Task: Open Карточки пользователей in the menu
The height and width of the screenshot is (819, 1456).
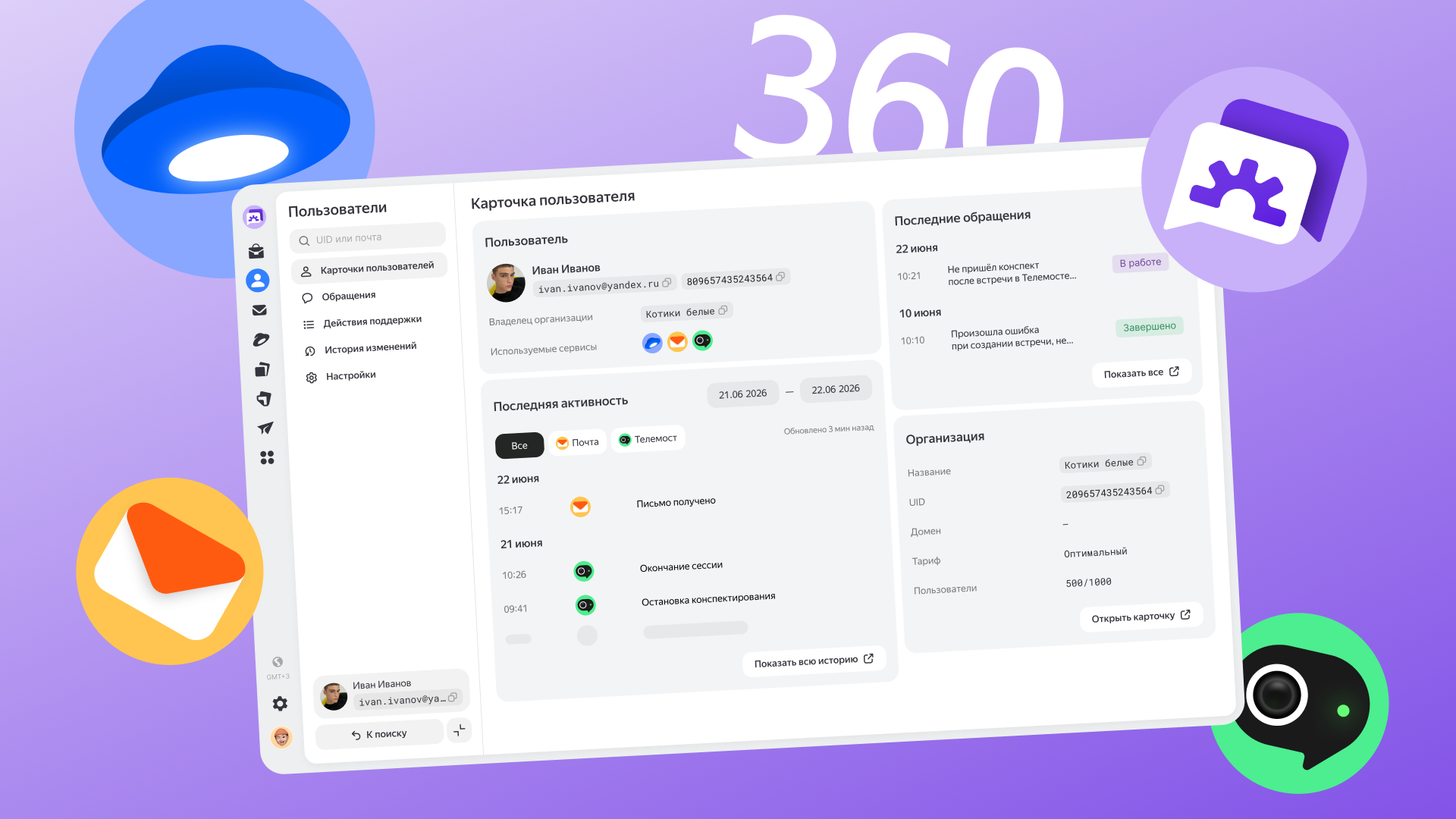Action: (x=369, y=268)
